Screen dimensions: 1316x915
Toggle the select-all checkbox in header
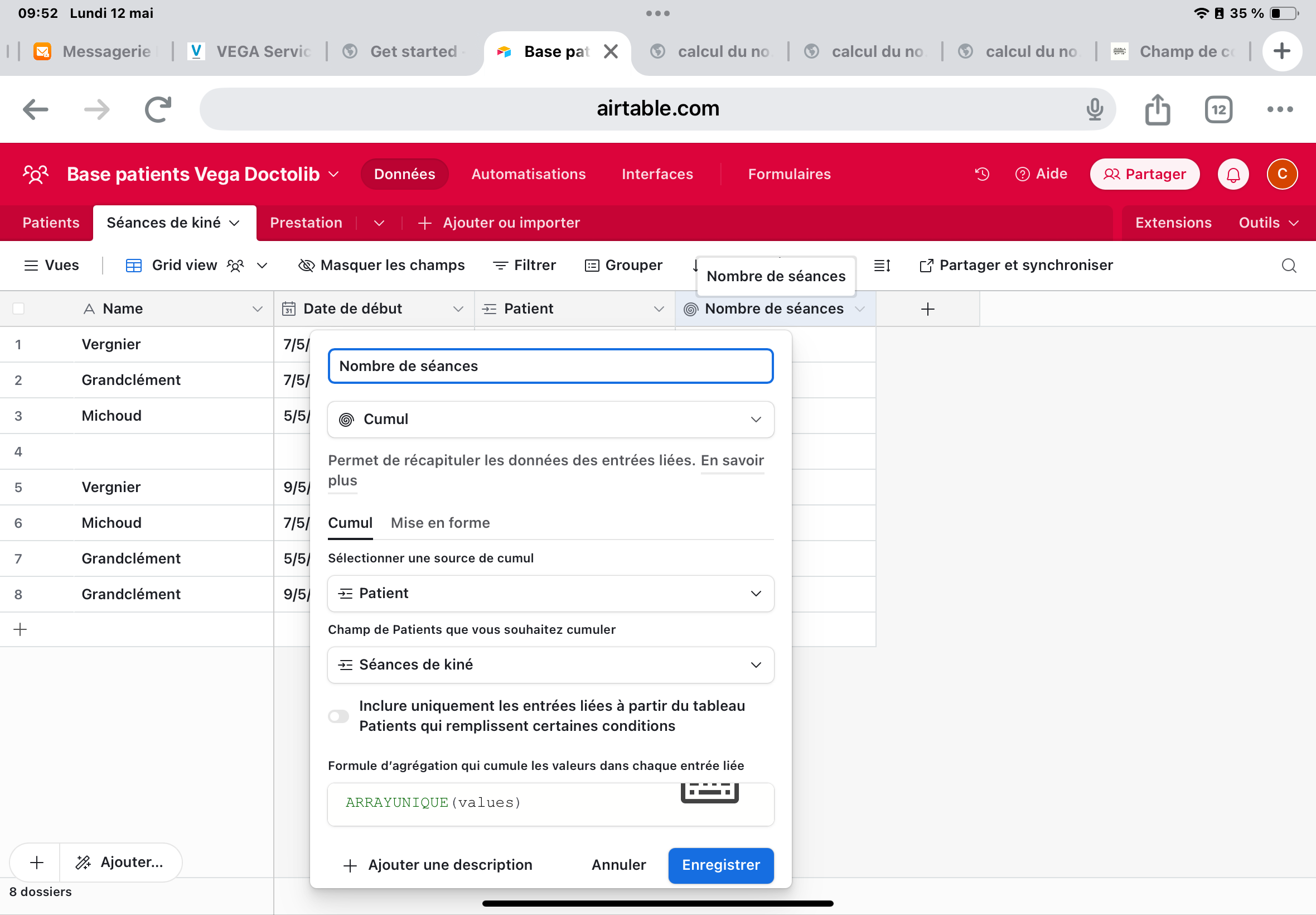pyautogui.click(x=19, y=309)
